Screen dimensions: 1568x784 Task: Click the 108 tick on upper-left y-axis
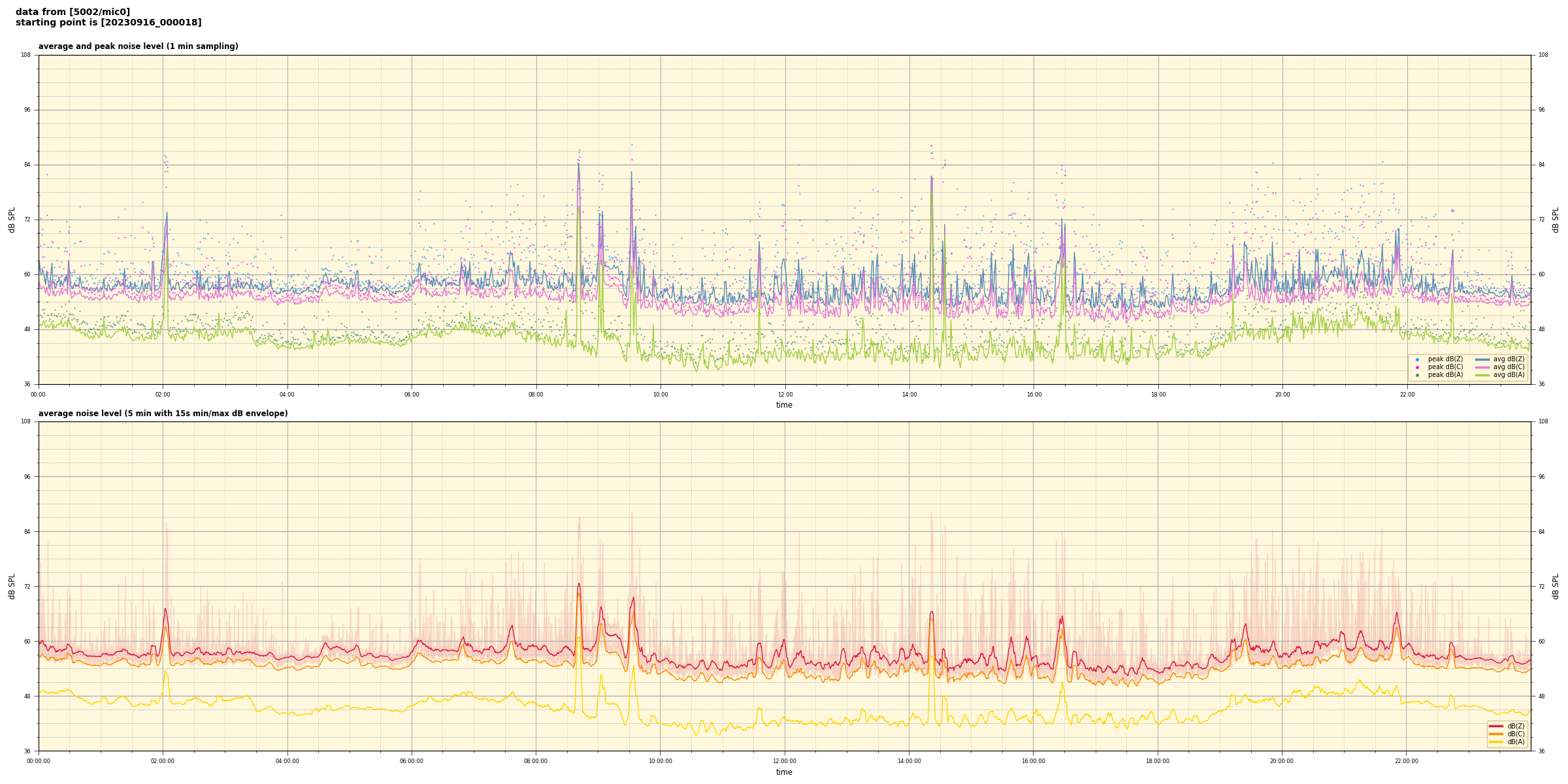[x=26, y=55]
